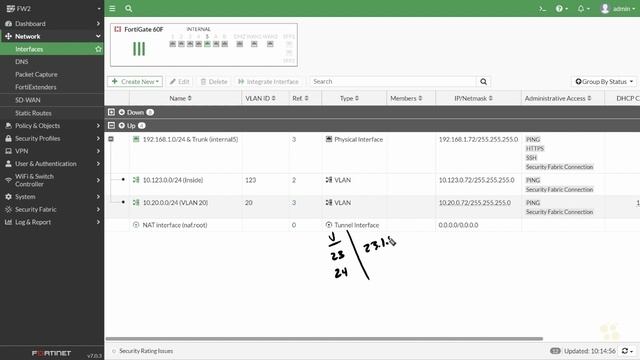This screenshot has width=640, height=360.
Task: Click the Dashboard gauge icon
Action: point(8,24)
